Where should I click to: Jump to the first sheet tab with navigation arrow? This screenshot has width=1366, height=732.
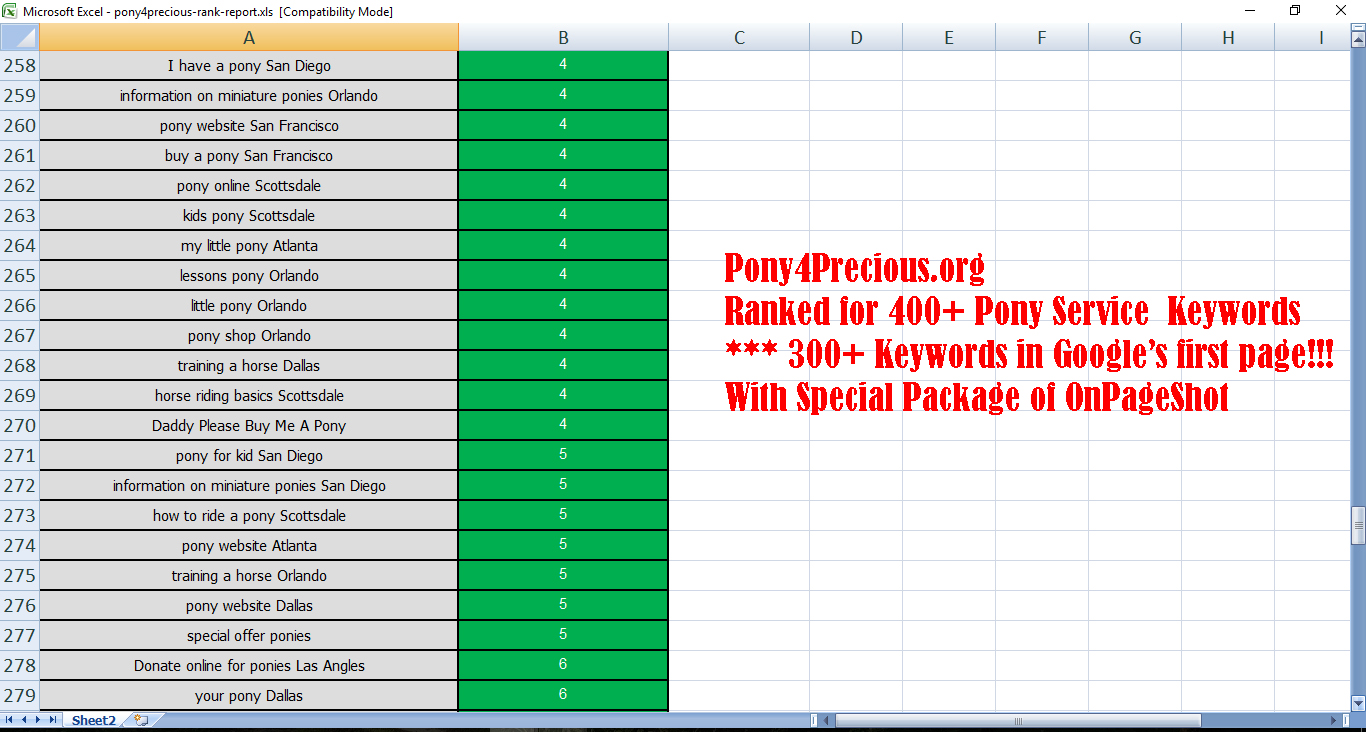click(x=10, y=720)
